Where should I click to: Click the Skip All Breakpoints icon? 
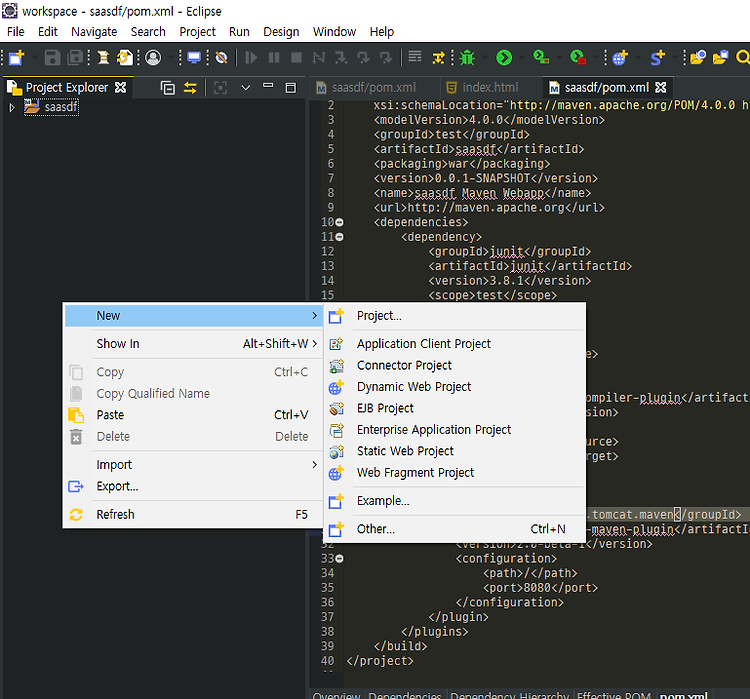[x=221, y=58]
